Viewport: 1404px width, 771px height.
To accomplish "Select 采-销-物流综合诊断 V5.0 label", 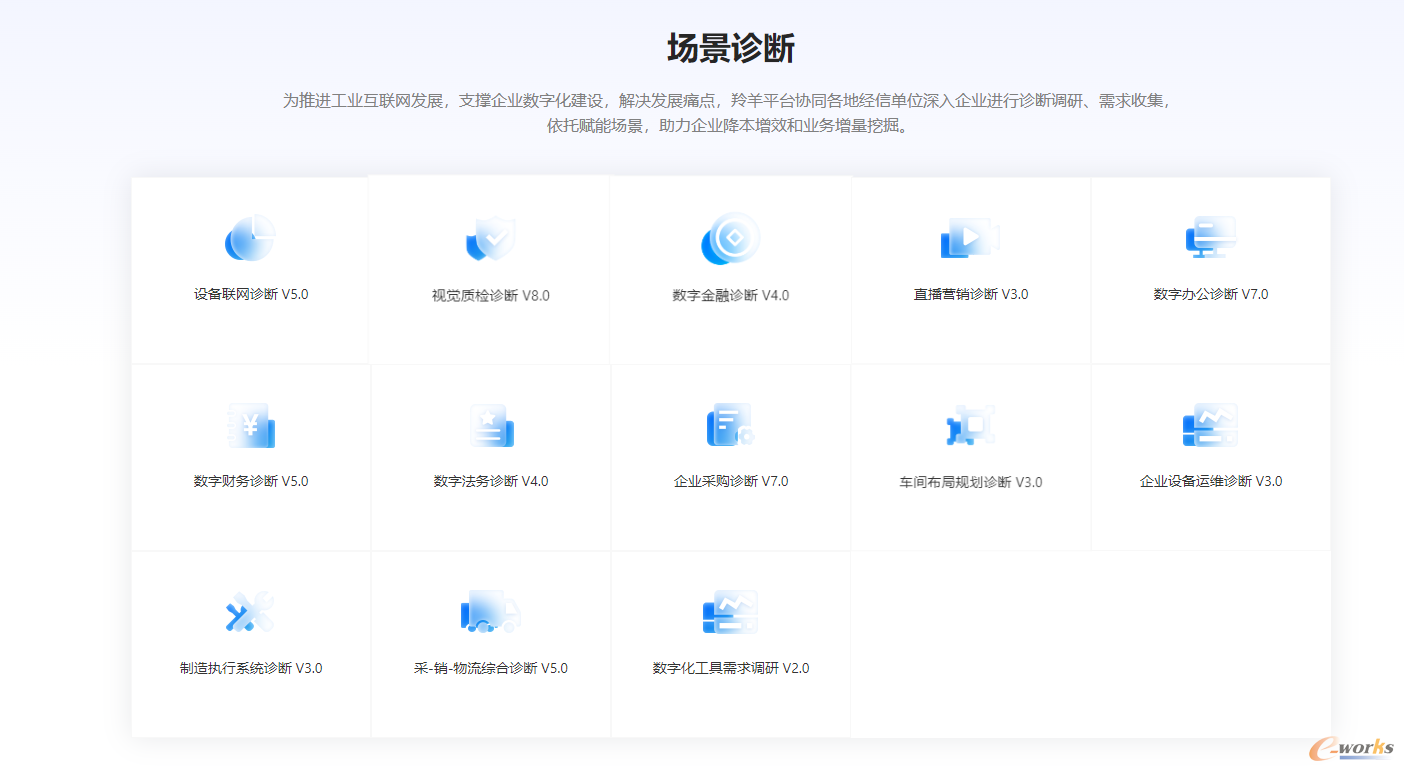I will 491,668.
